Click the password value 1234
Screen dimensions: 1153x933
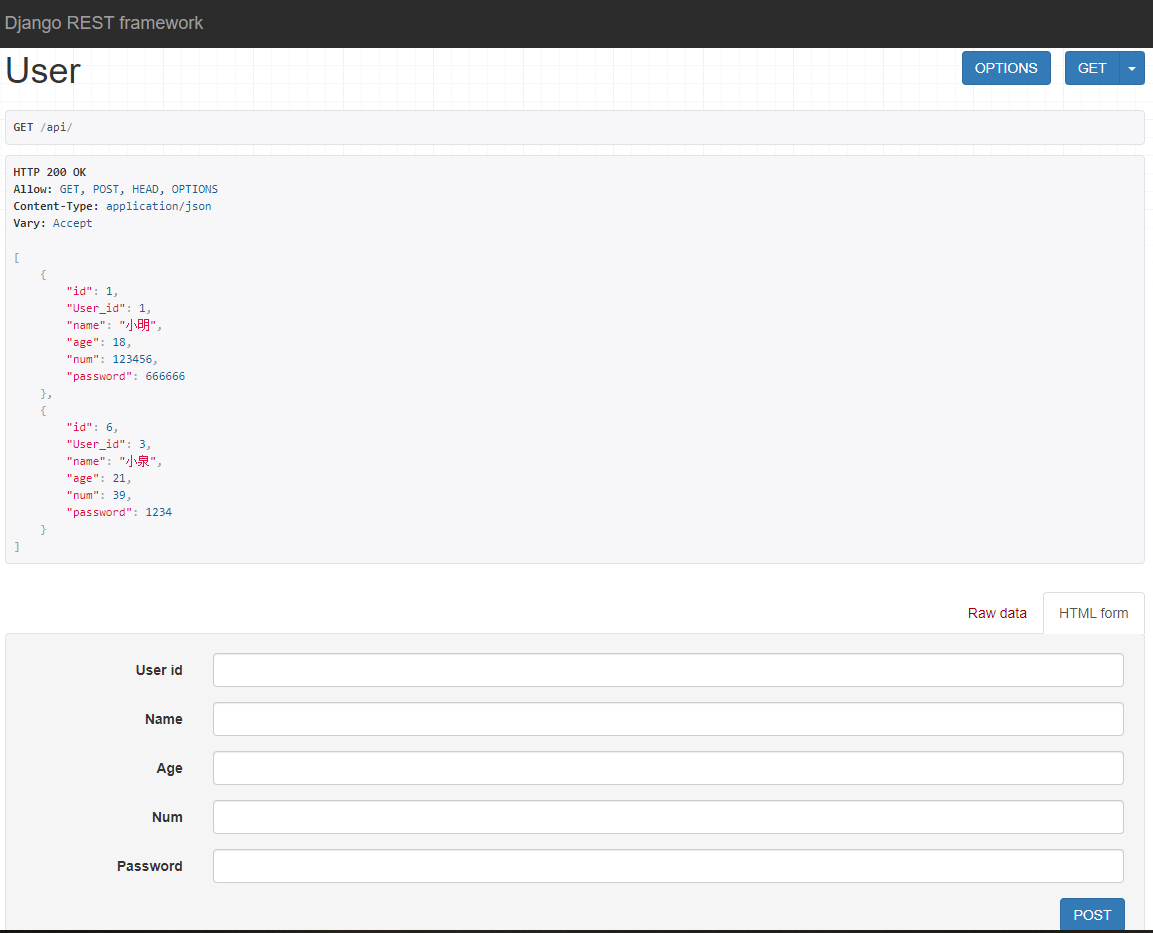click(x=159, y=512)
